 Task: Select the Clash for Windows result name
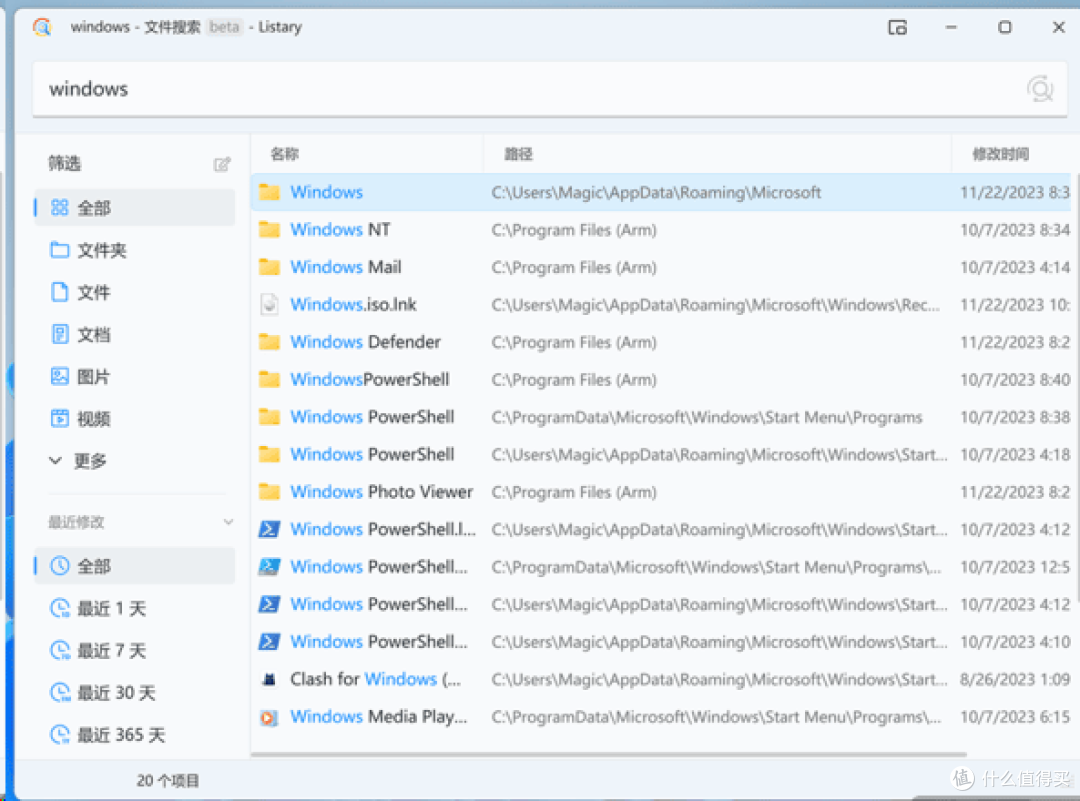tap(375, 679)
